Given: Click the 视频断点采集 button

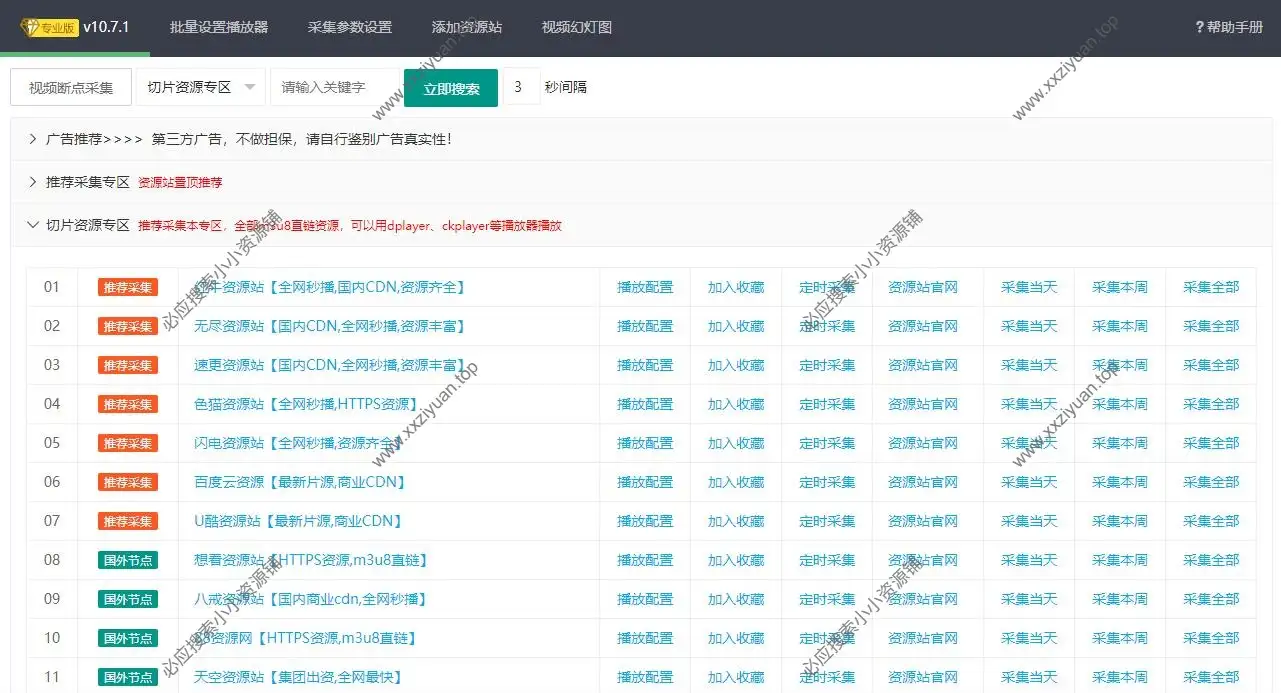Looking at the screenshot, I should pyautogui.click(x=71, y=87).
